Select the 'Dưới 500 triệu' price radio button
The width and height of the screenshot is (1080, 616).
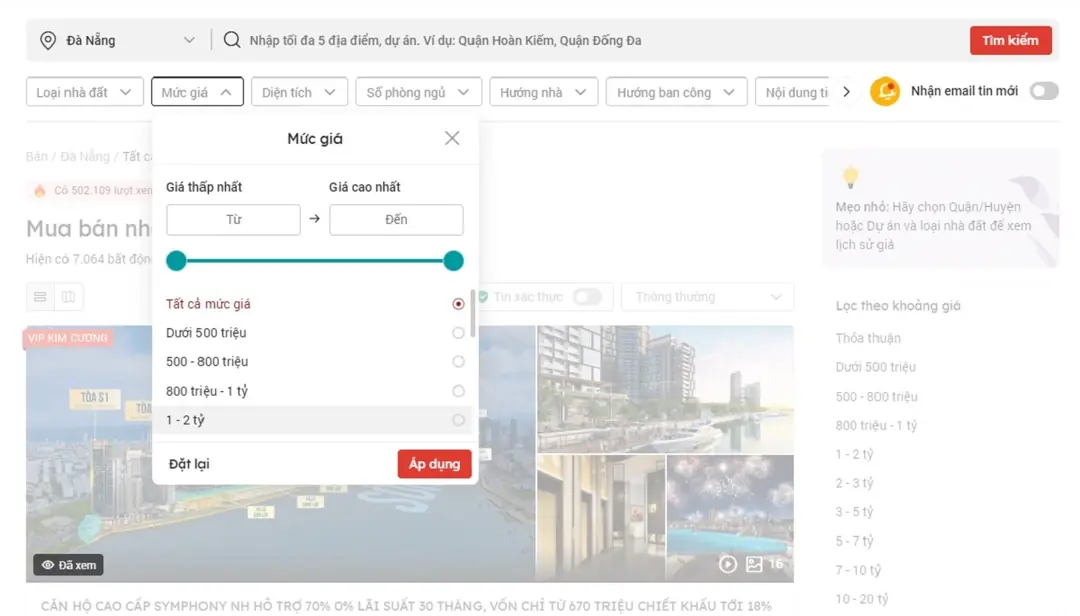point(458,332)
